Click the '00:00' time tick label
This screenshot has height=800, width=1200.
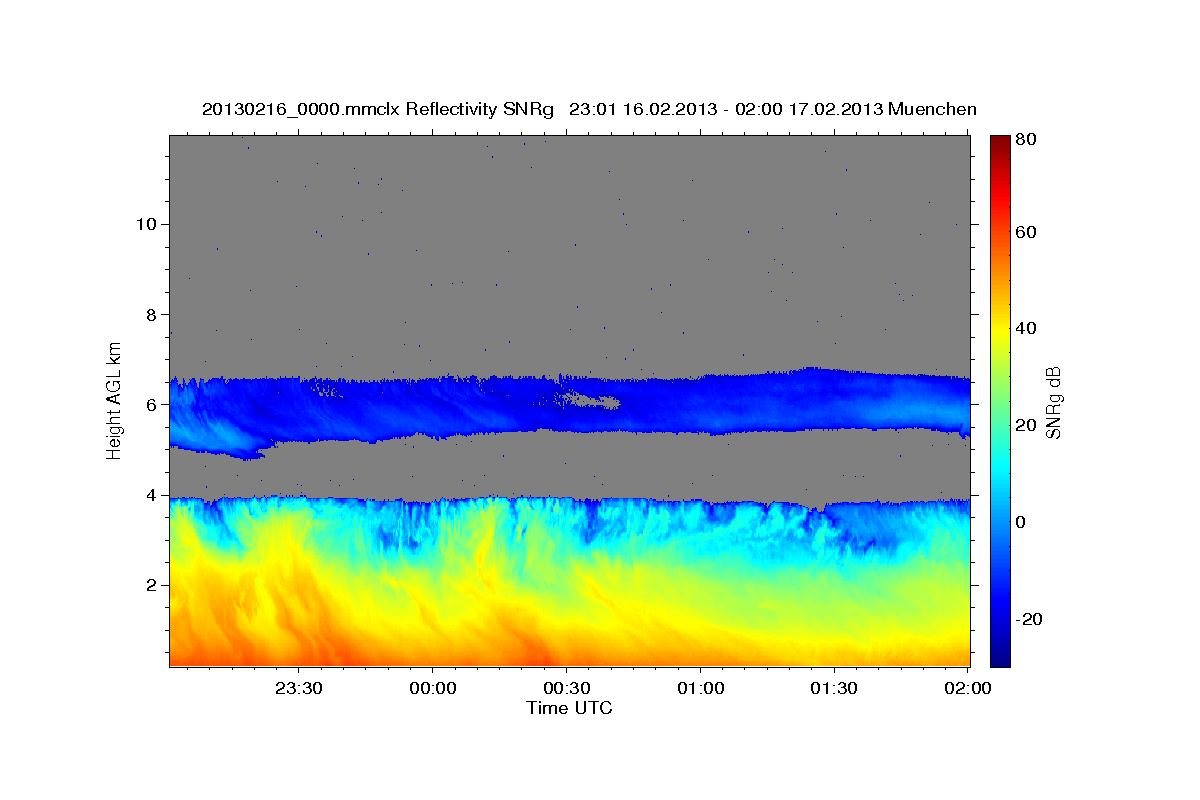[433, 688]
